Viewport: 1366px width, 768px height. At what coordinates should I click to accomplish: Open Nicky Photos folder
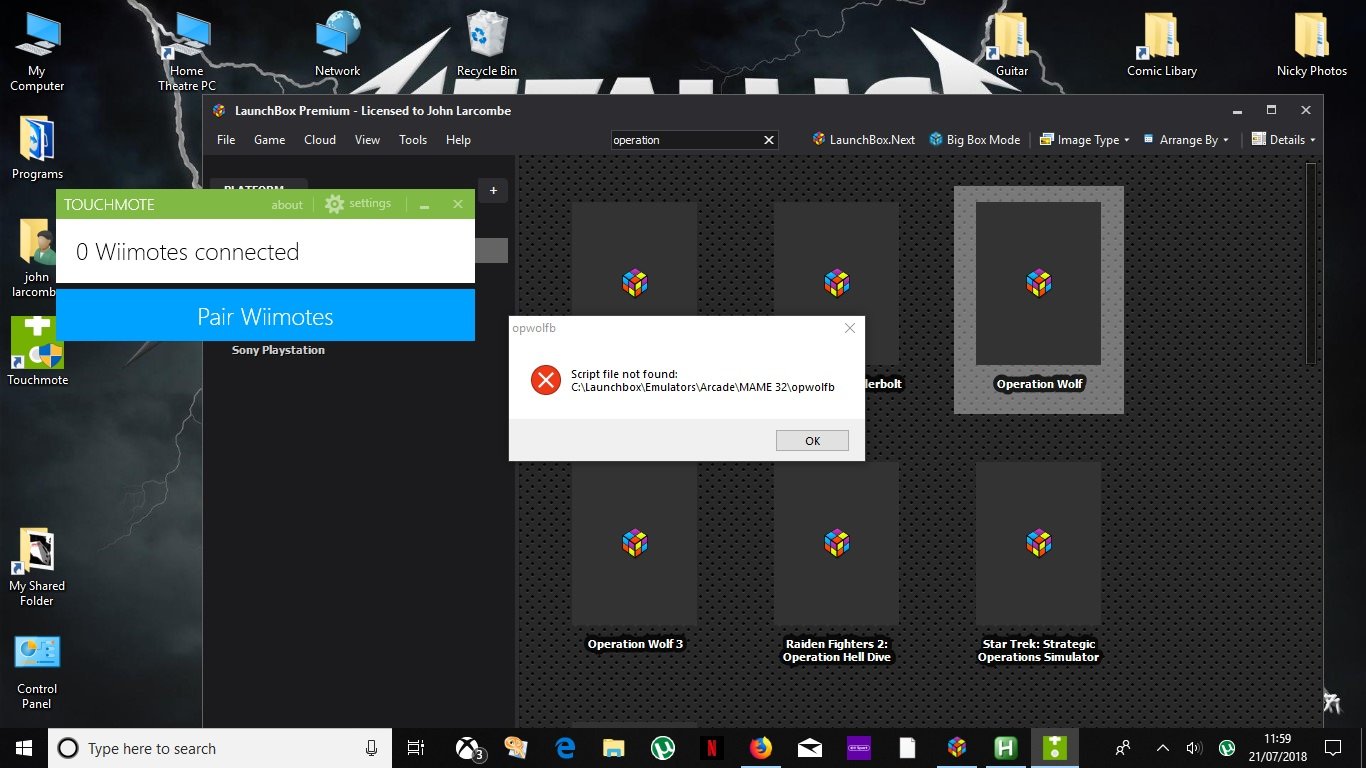point(1312,45)
